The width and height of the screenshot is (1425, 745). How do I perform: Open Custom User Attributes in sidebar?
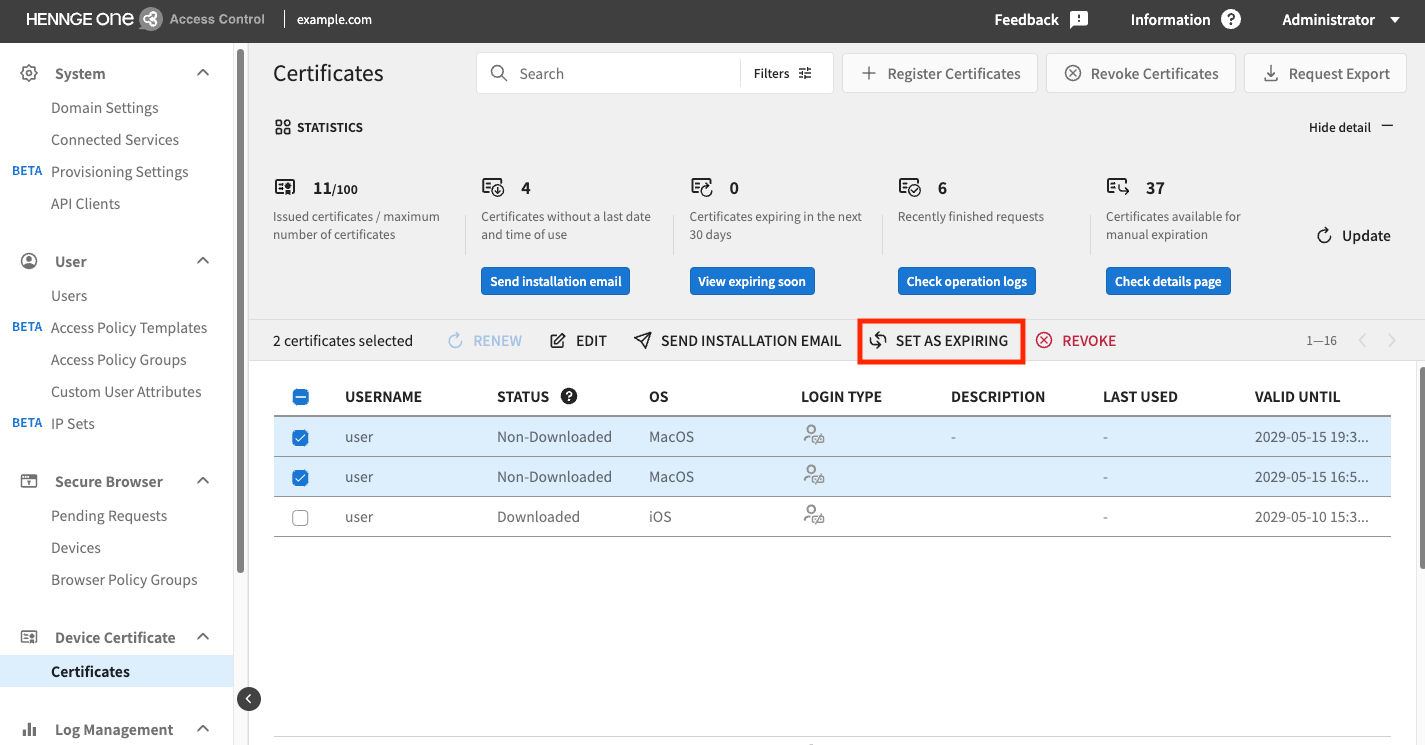pyautogui.click(x=126, y=391)
